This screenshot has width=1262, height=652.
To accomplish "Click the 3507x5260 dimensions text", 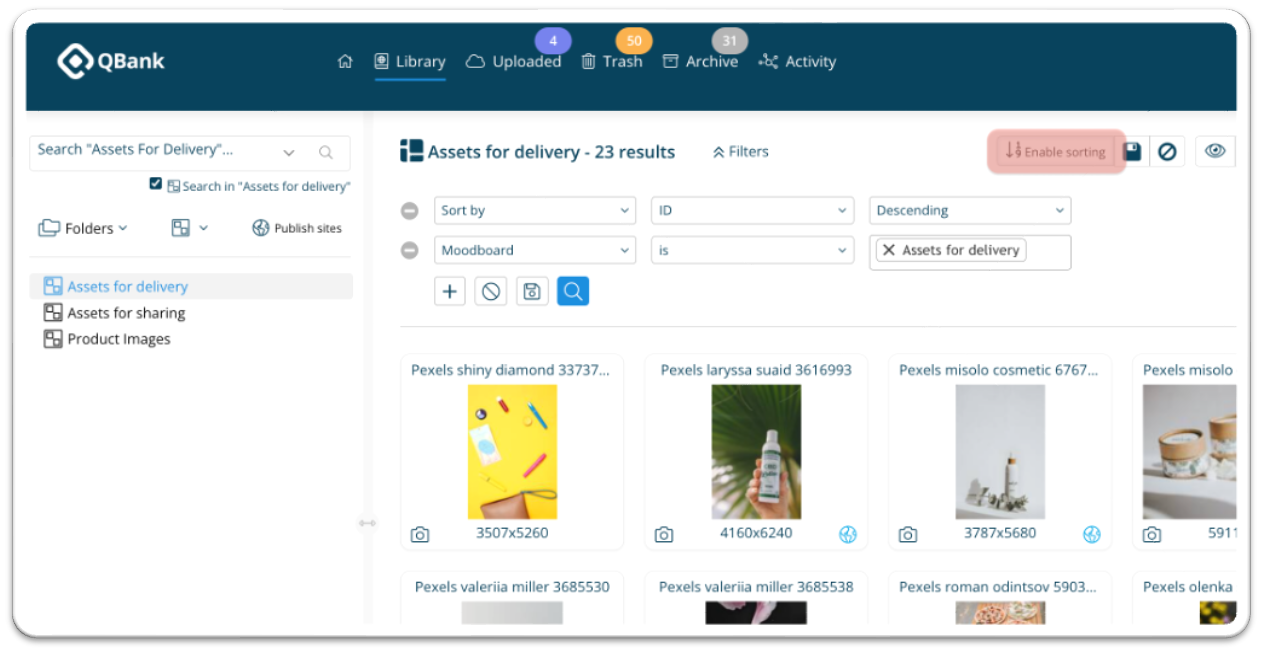I will (x=512, y=533).
